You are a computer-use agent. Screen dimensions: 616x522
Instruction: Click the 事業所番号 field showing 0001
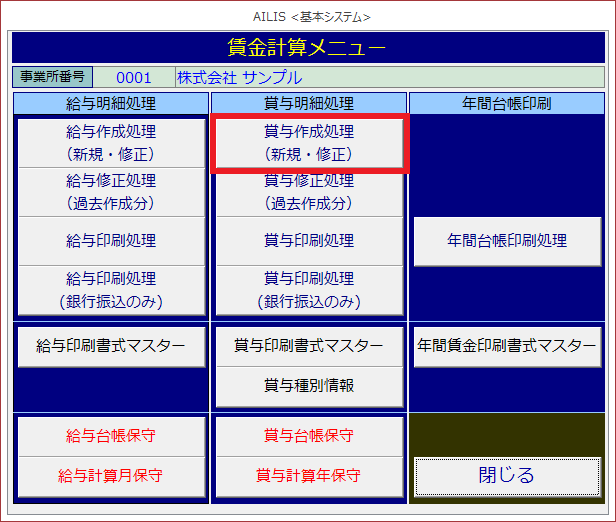pos(133,77)
